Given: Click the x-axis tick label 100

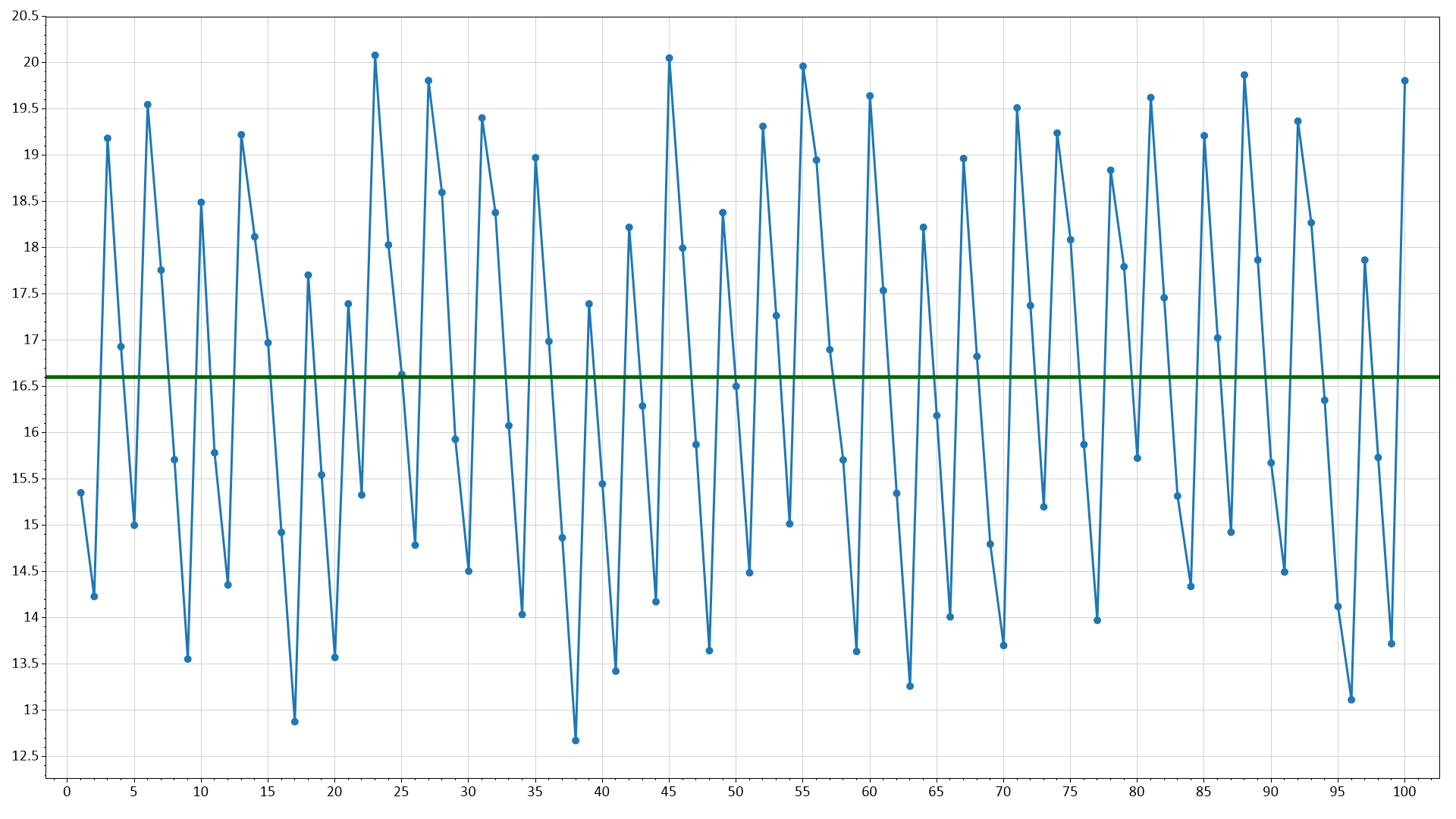Looking at the screenshot, I should [1404, 792].
